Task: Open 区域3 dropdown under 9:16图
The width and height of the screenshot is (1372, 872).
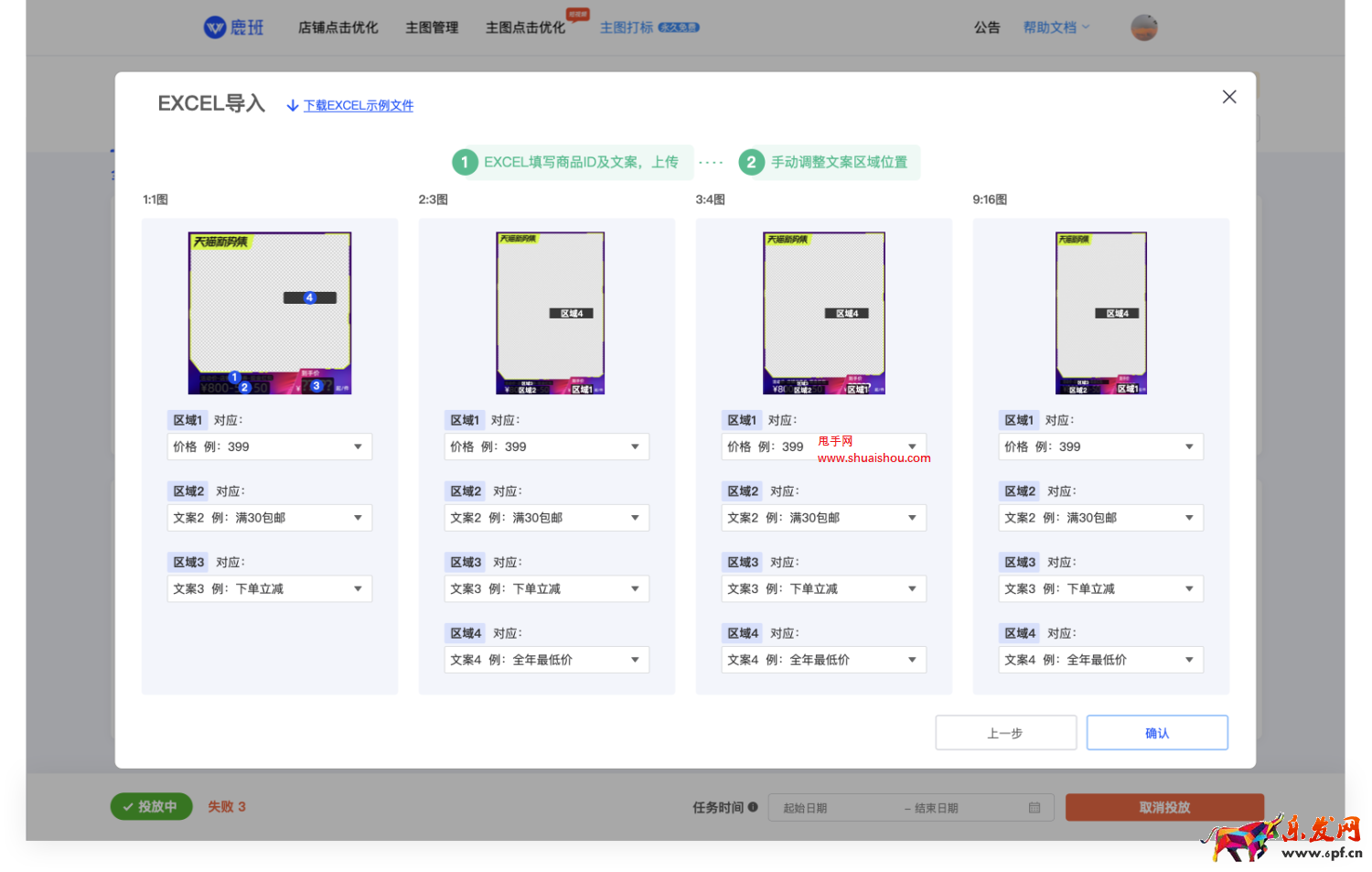Action: [x=1100, y=588]
